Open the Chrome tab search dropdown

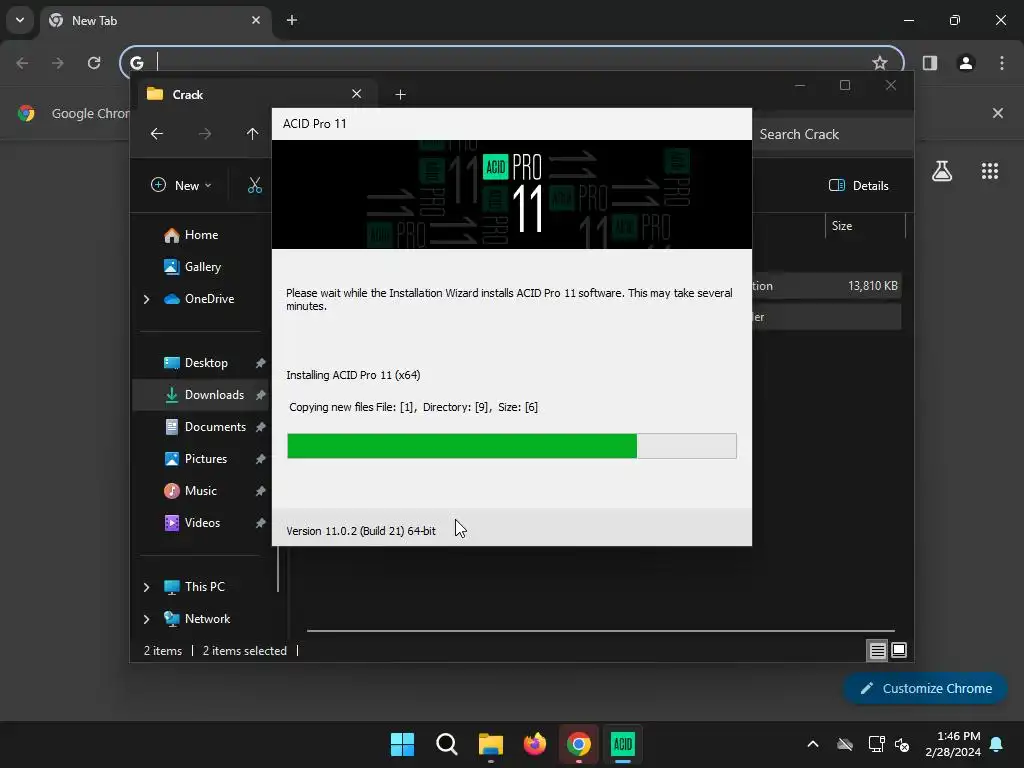[x=20, y=20]
